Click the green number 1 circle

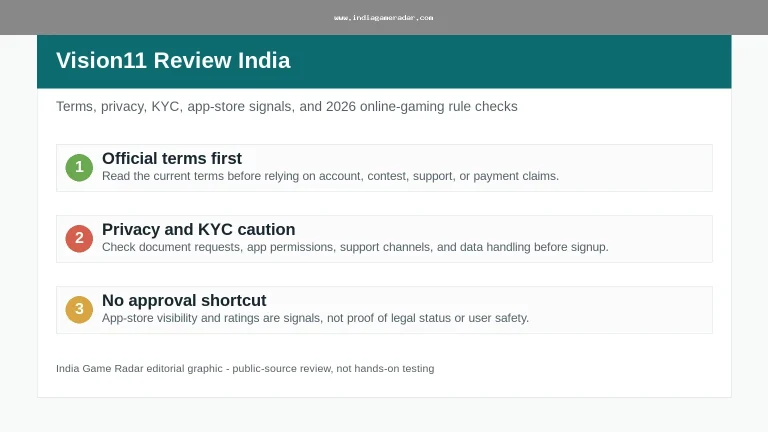(79, 168)
